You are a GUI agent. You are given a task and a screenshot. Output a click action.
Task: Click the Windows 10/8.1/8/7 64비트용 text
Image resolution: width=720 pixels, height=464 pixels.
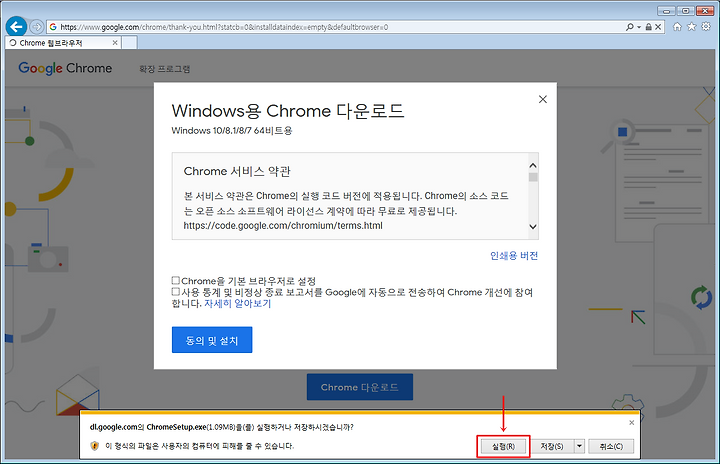point(232,130)
